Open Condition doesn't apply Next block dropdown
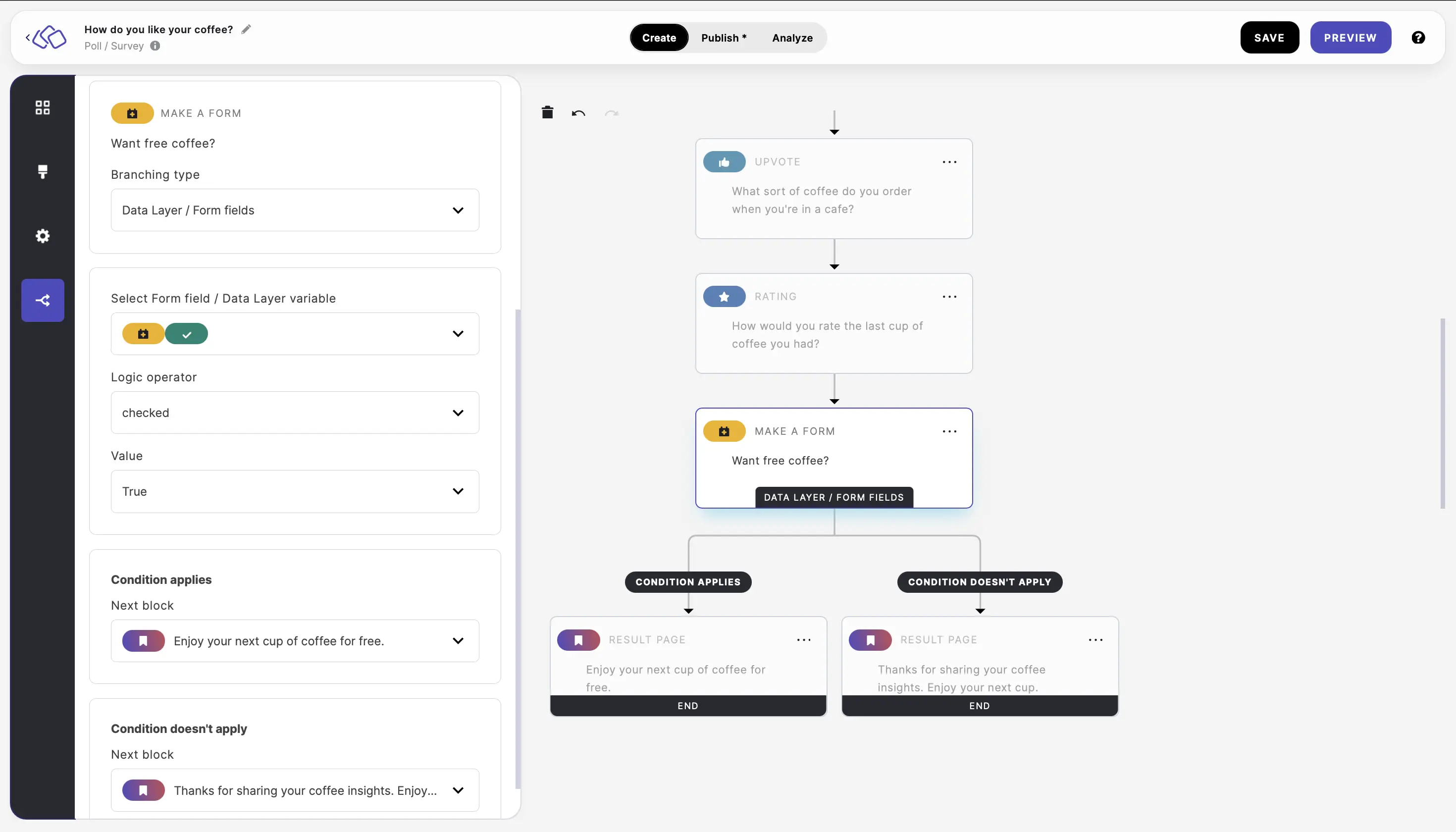The image size is (1456, 832). tap(295, 790)
